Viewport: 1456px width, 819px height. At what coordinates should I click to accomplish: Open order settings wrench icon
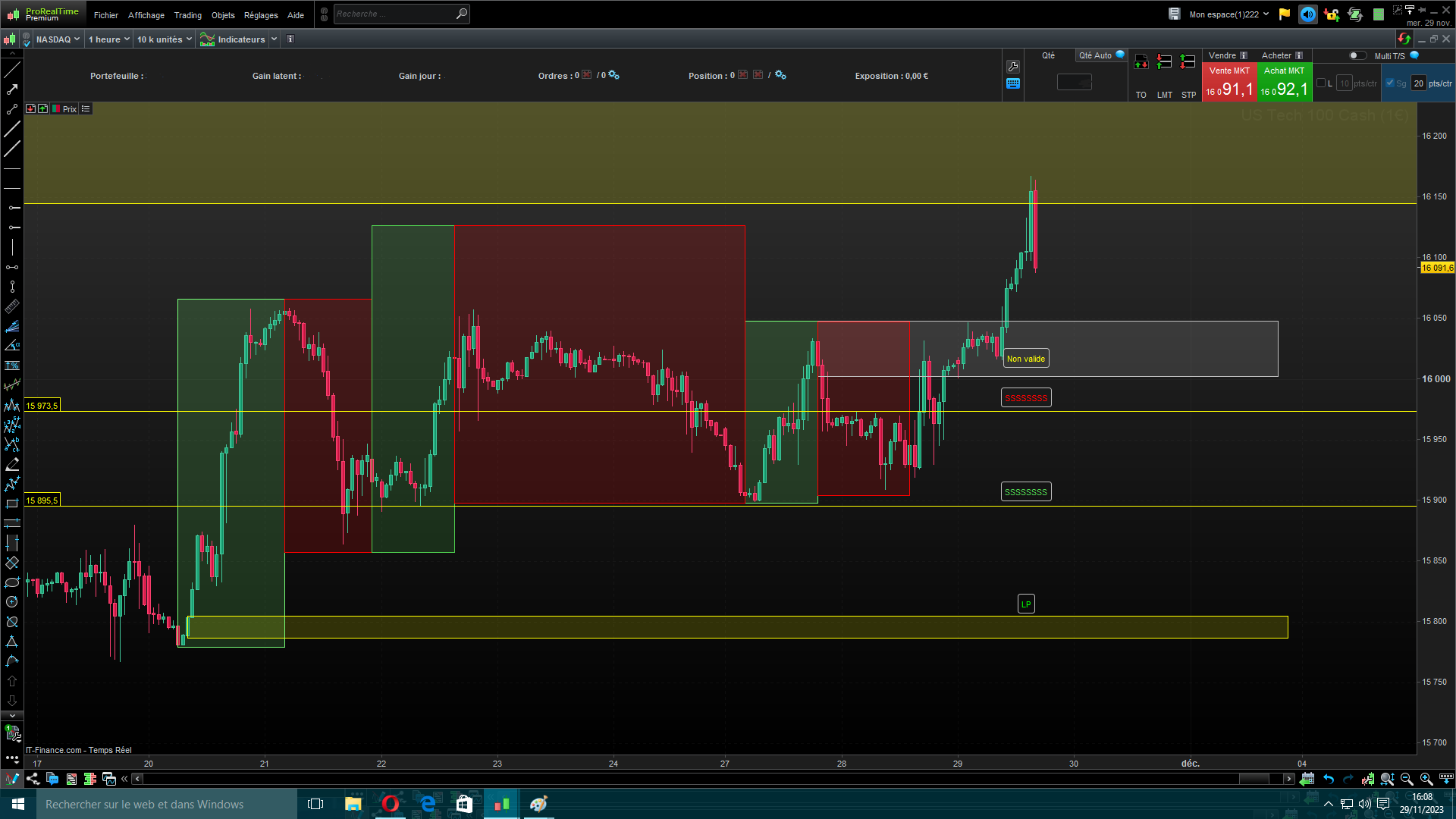1013,67
